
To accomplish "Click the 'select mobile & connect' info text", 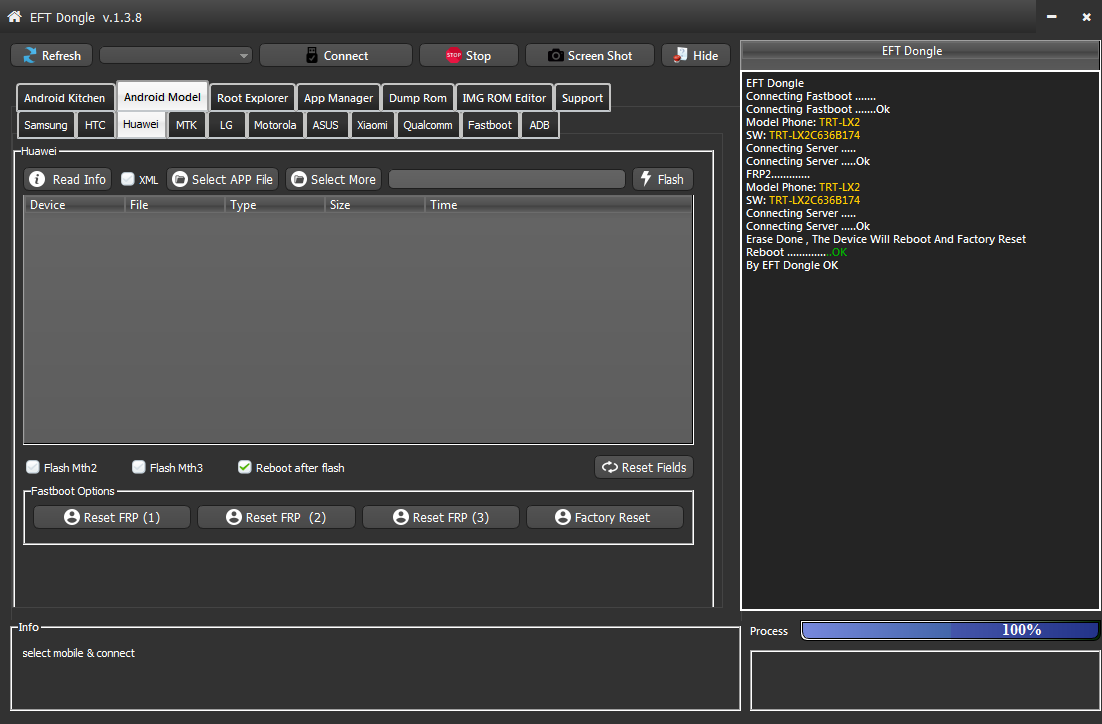I will coord(78,653).
